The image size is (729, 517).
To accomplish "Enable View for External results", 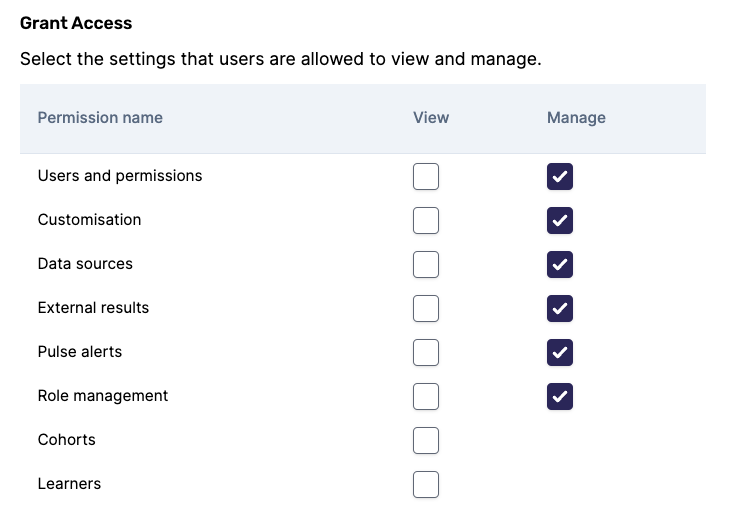I will [x=426, y=308].
